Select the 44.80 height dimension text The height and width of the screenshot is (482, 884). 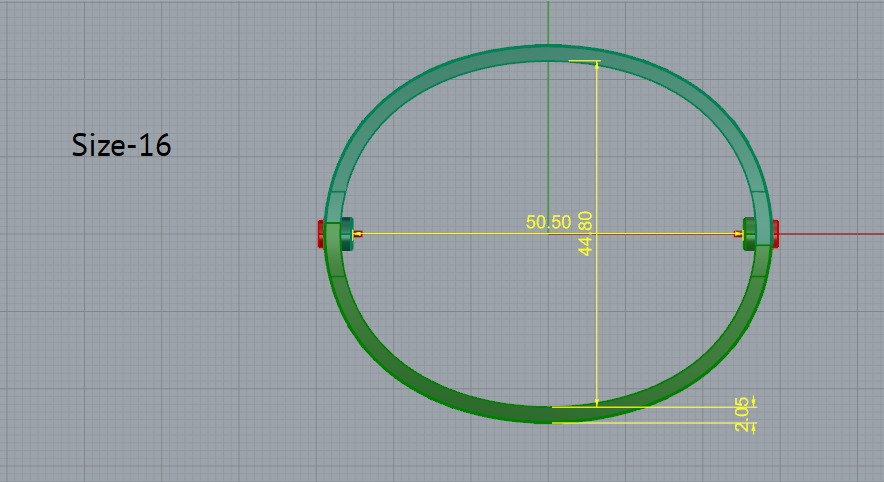click(x=586, y=233)
